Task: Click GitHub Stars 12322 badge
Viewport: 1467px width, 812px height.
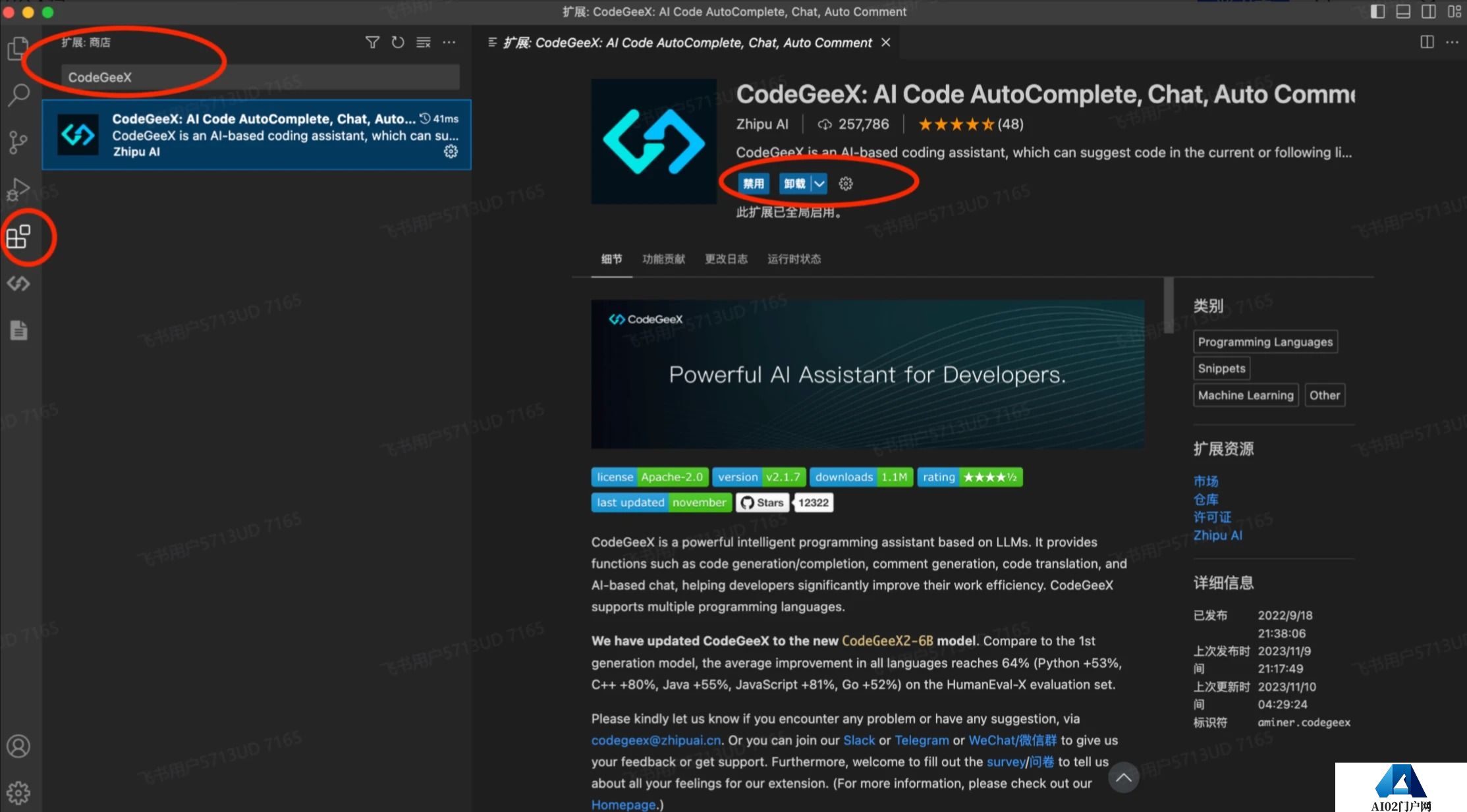Action: [785, 502]
